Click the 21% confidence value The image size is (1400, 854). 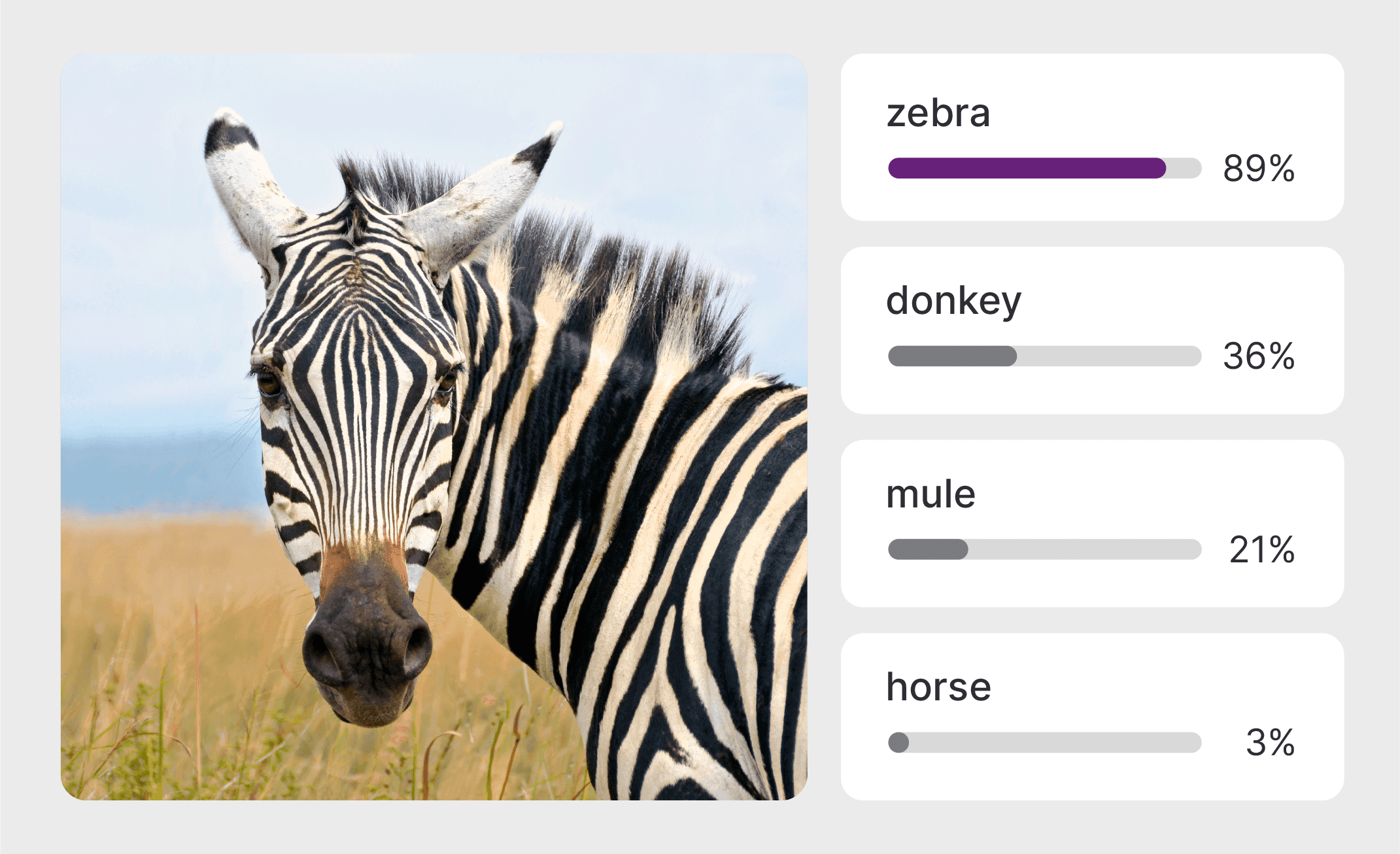pyautogui.click(x=1261, y=549)
